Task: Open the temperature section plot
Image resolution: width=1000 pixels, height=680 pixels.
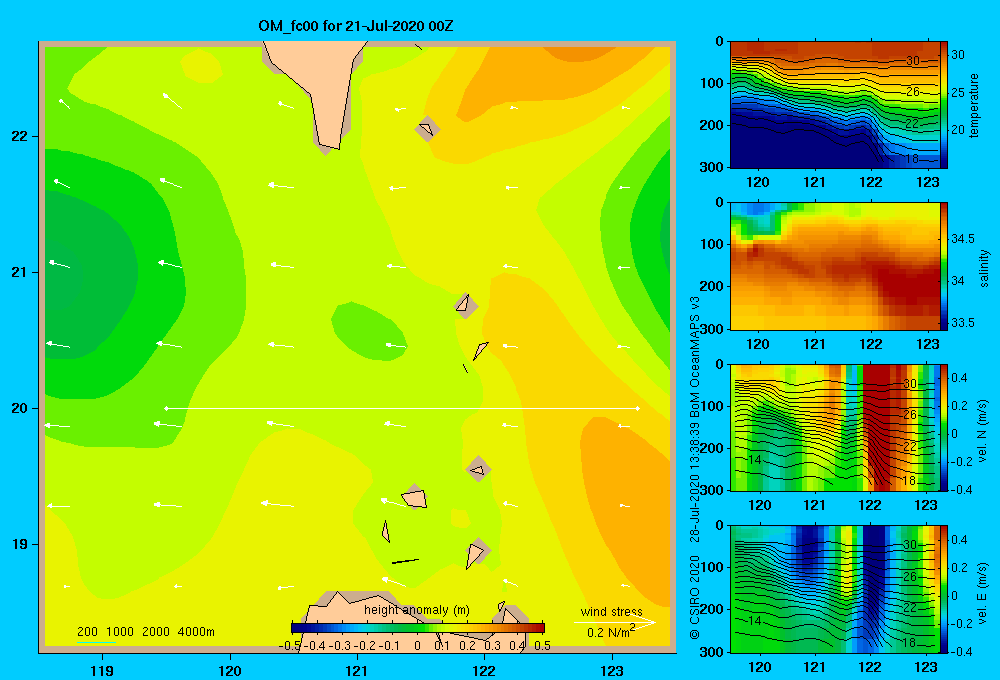Action: [x=834, y=105]
